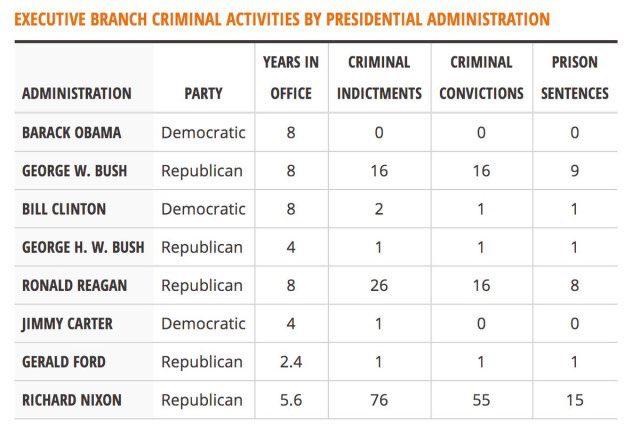
Task: Click Nixon's 55 convictions cell
Action: 481,400
